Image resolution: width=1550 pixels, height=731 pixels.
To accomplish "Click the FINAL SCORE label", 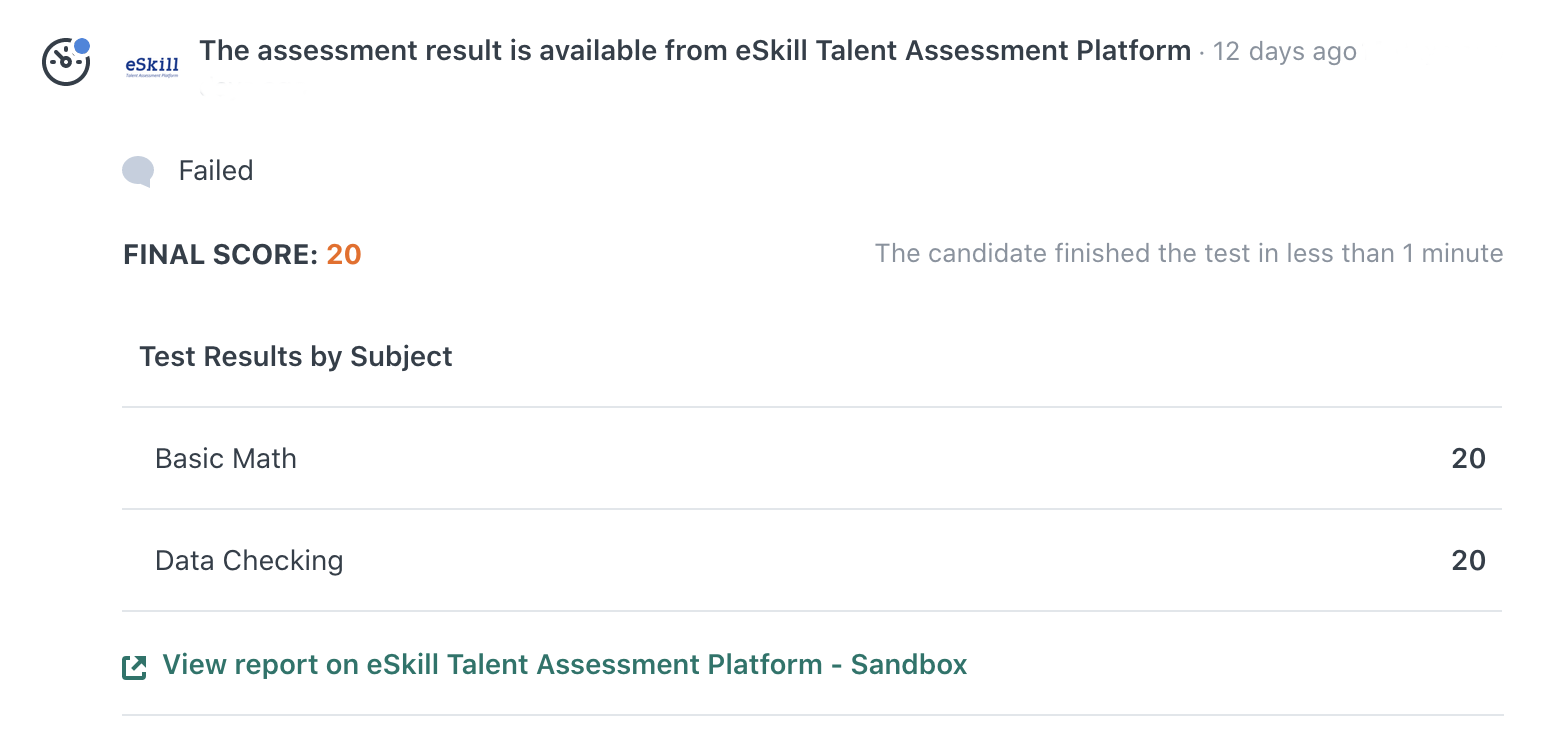I will [220, 255].
